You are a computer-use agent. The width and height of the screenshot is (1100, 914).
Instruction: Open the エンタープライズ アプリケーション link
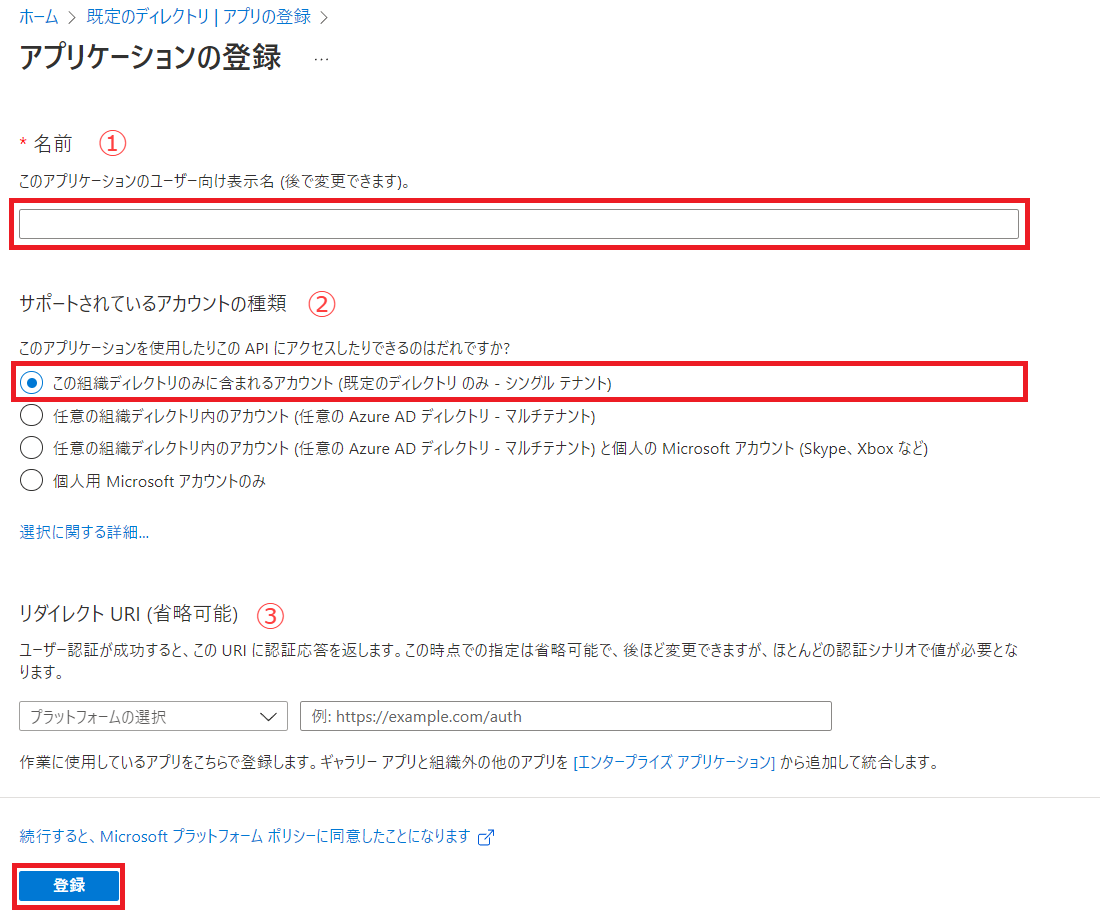tap(674, 762)
